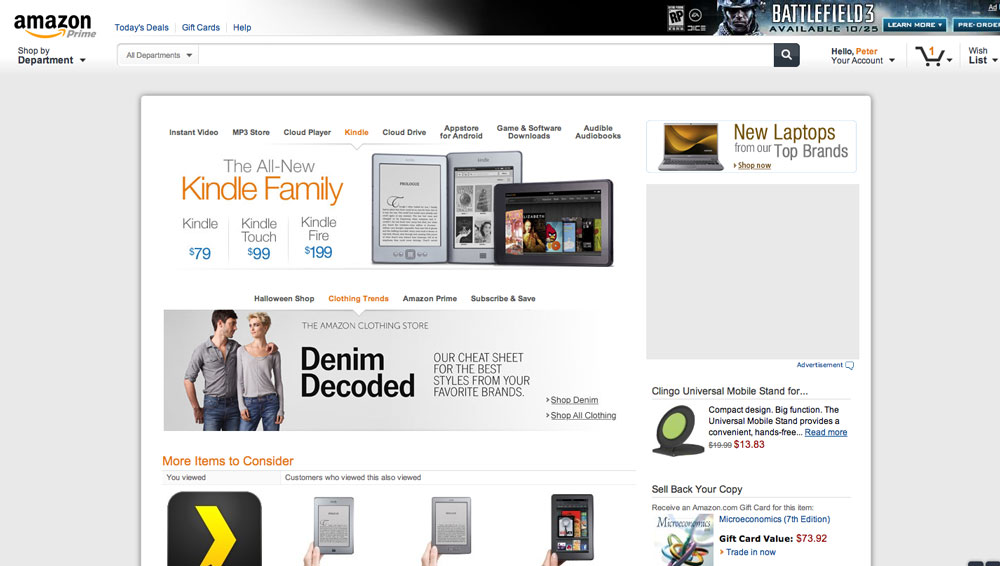Select the Cloud Player tab
The width and height of the screenshot is (1000, 566).
point(307,133)
